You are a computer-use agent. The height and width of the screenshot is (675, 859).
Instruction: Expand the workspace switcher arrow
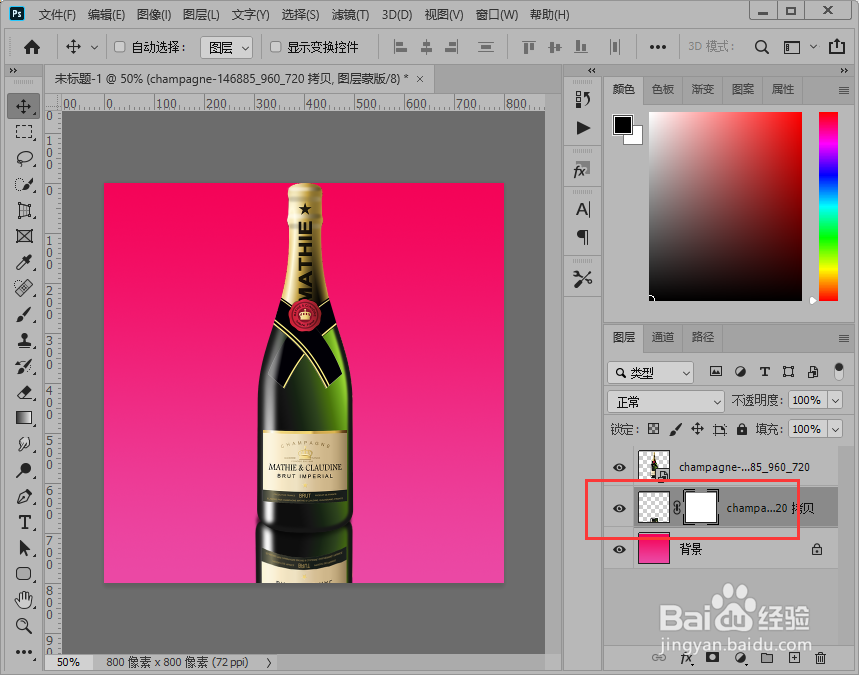click(814, 47)
